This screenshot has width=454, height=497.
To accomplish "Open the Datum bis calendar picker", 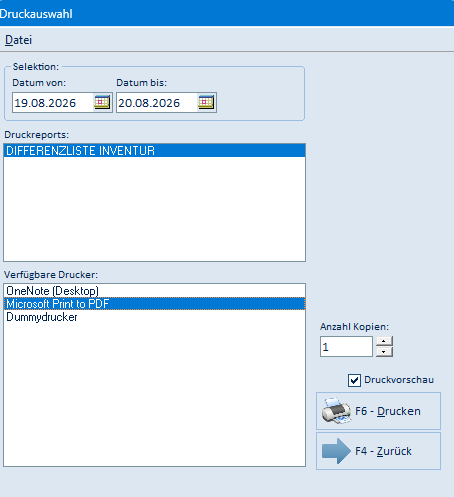I will tap(206, 102).
